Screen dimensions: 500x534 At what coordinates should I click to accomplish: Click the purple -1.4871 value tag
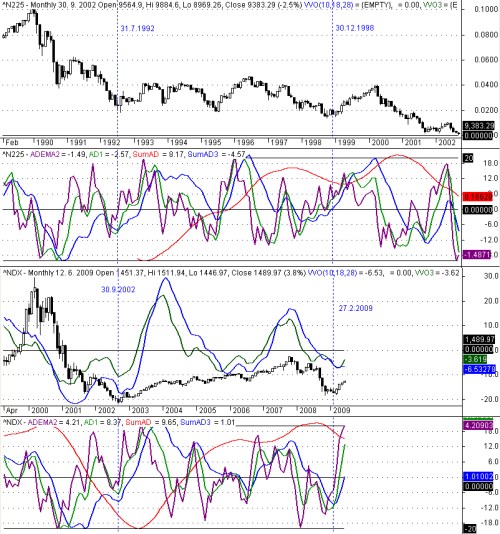pos(476,254)
